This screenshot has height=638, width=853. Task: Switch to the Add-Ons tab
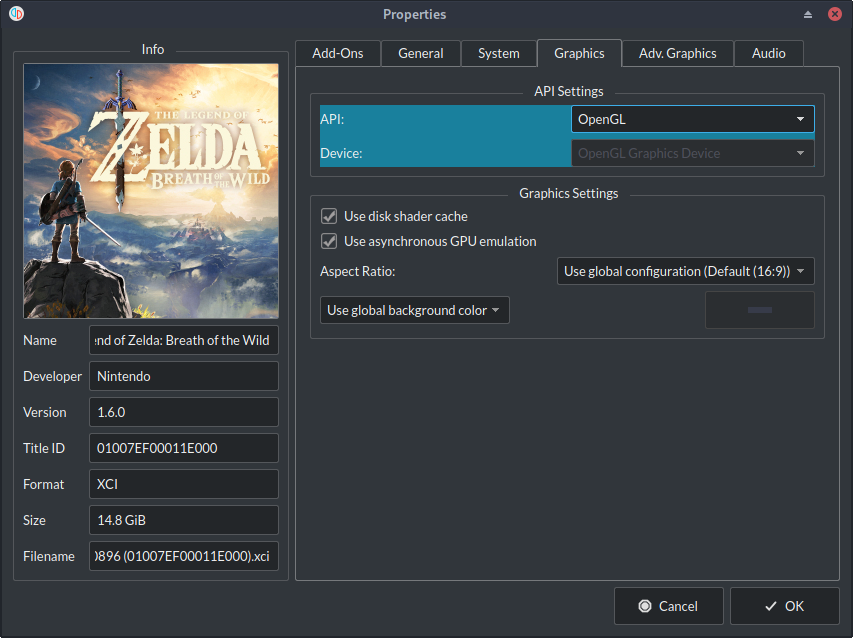338,53
